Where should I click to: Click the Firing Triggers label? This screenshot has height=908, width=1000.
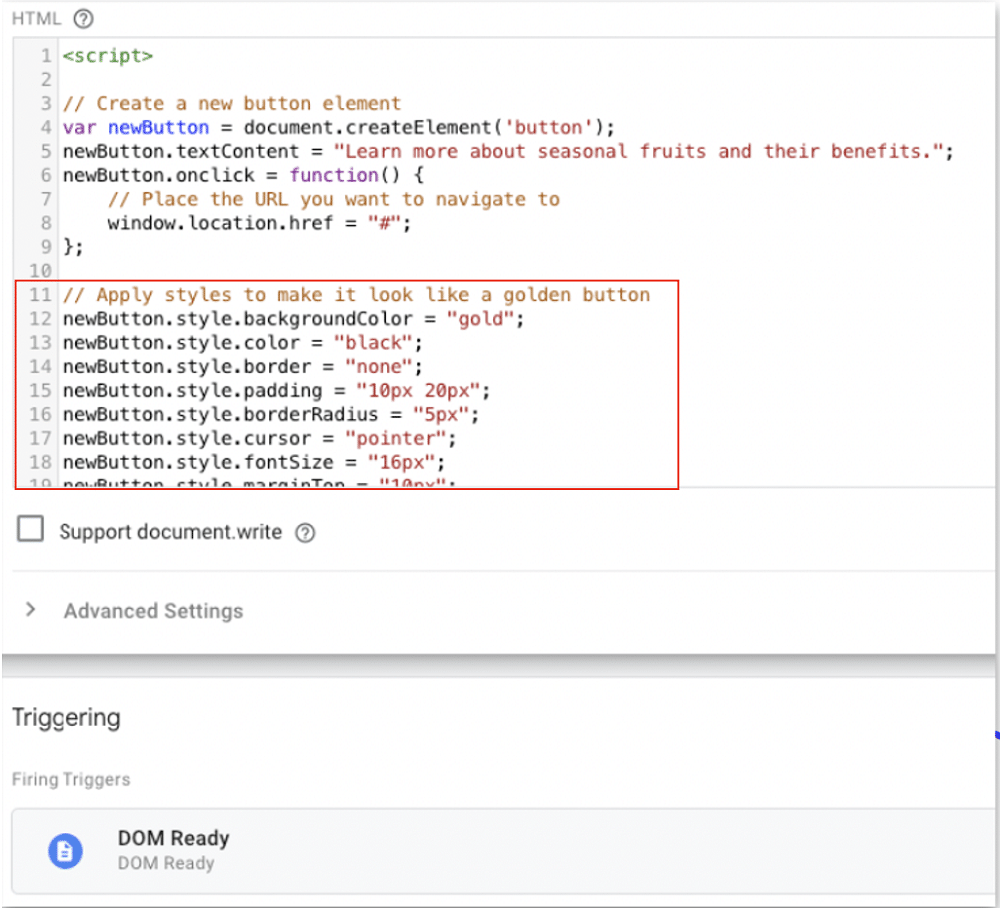click(x=71, y=779)
